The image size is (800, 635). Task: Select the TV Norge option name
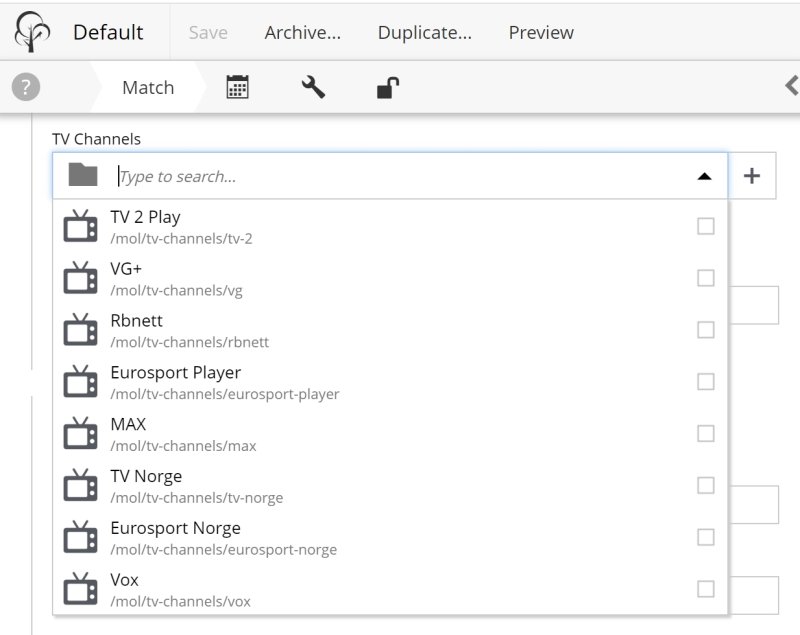[x=146, y=476]
